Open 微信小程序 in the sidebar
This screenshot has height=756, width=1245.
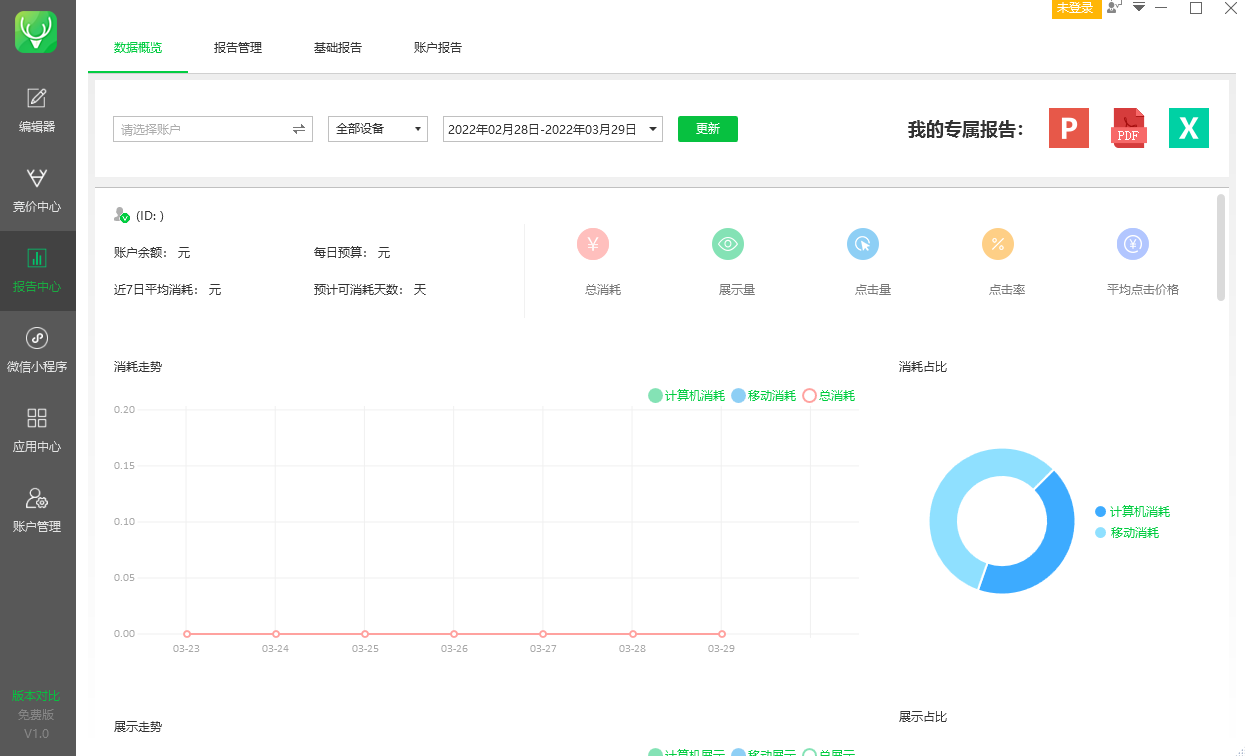37,350
